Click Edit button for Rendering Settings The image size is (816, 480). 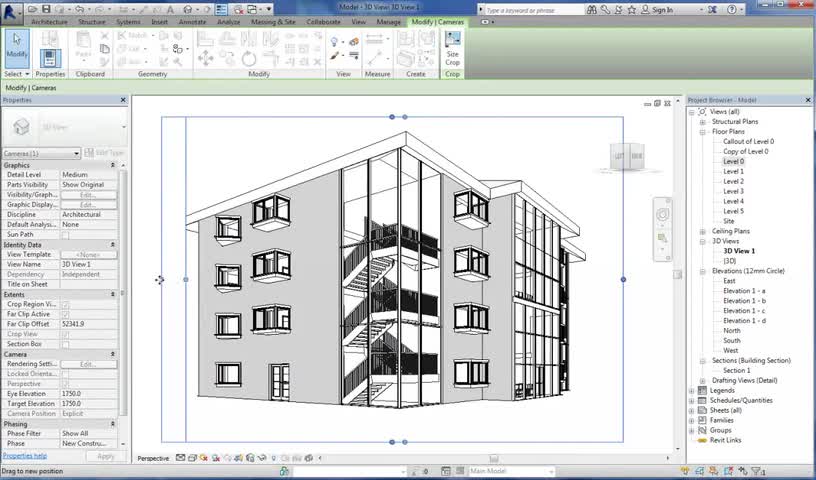click(88, 364)
